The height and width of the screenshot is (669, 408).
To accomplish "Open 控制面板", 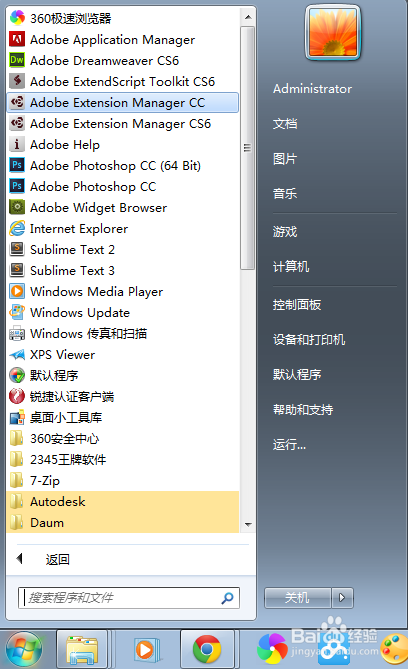I will coord(297,305).
